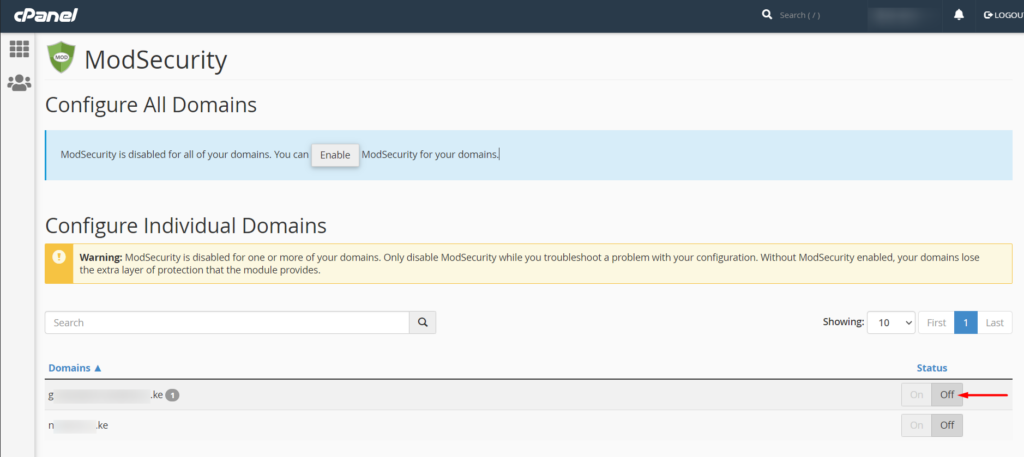Click the Configure Individual Domains heading

(x=185, y=226)
